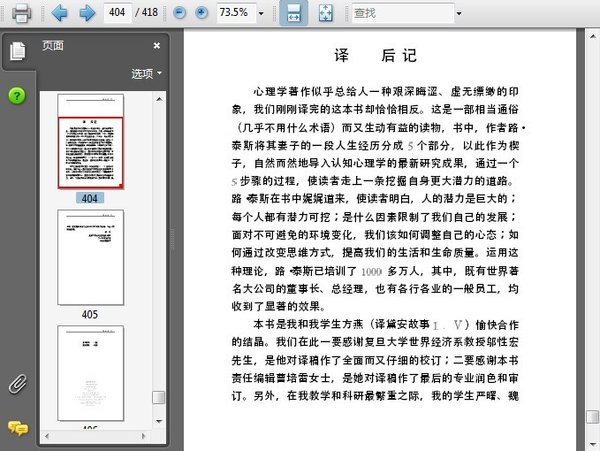Click the print icon in toolbar
Image resolution: width=600 pixels, height=451 pixels.
point(21,13)
